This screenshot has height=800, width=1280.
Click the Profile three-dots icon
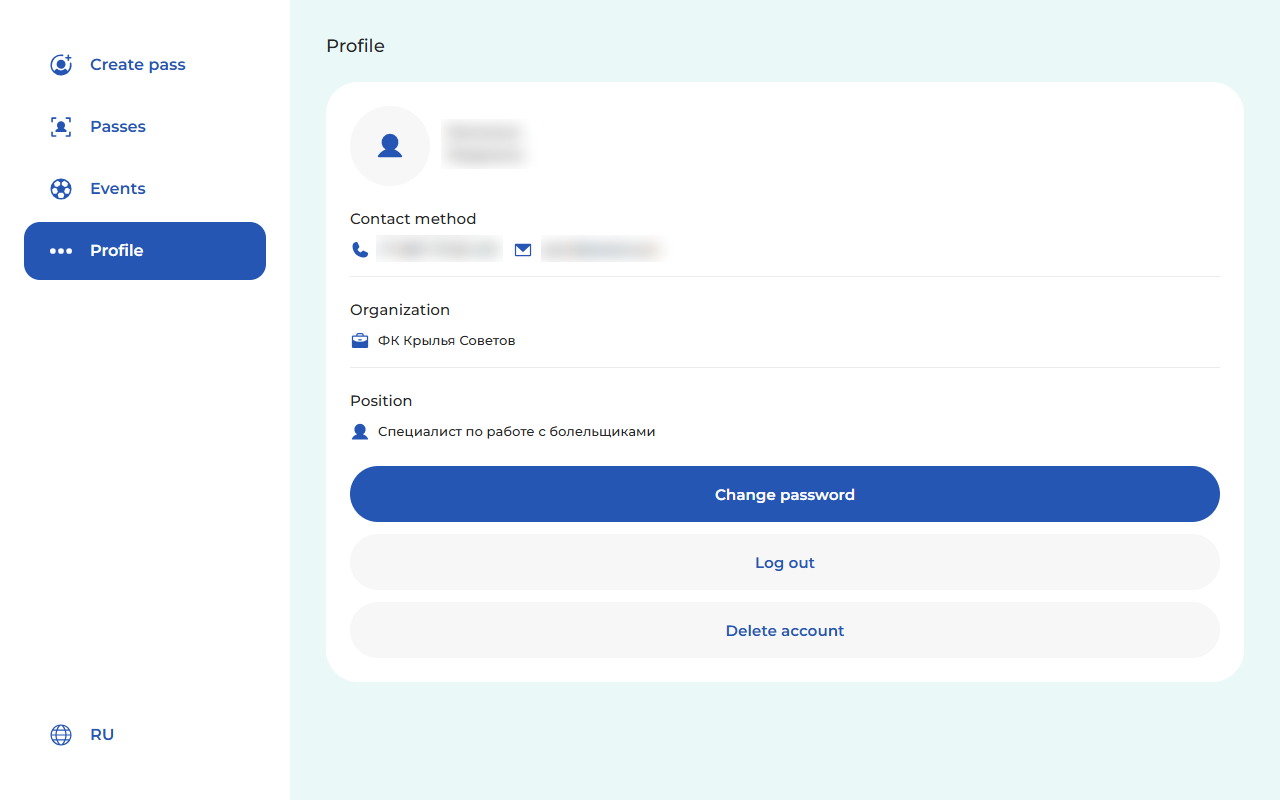tap(61, 251)
